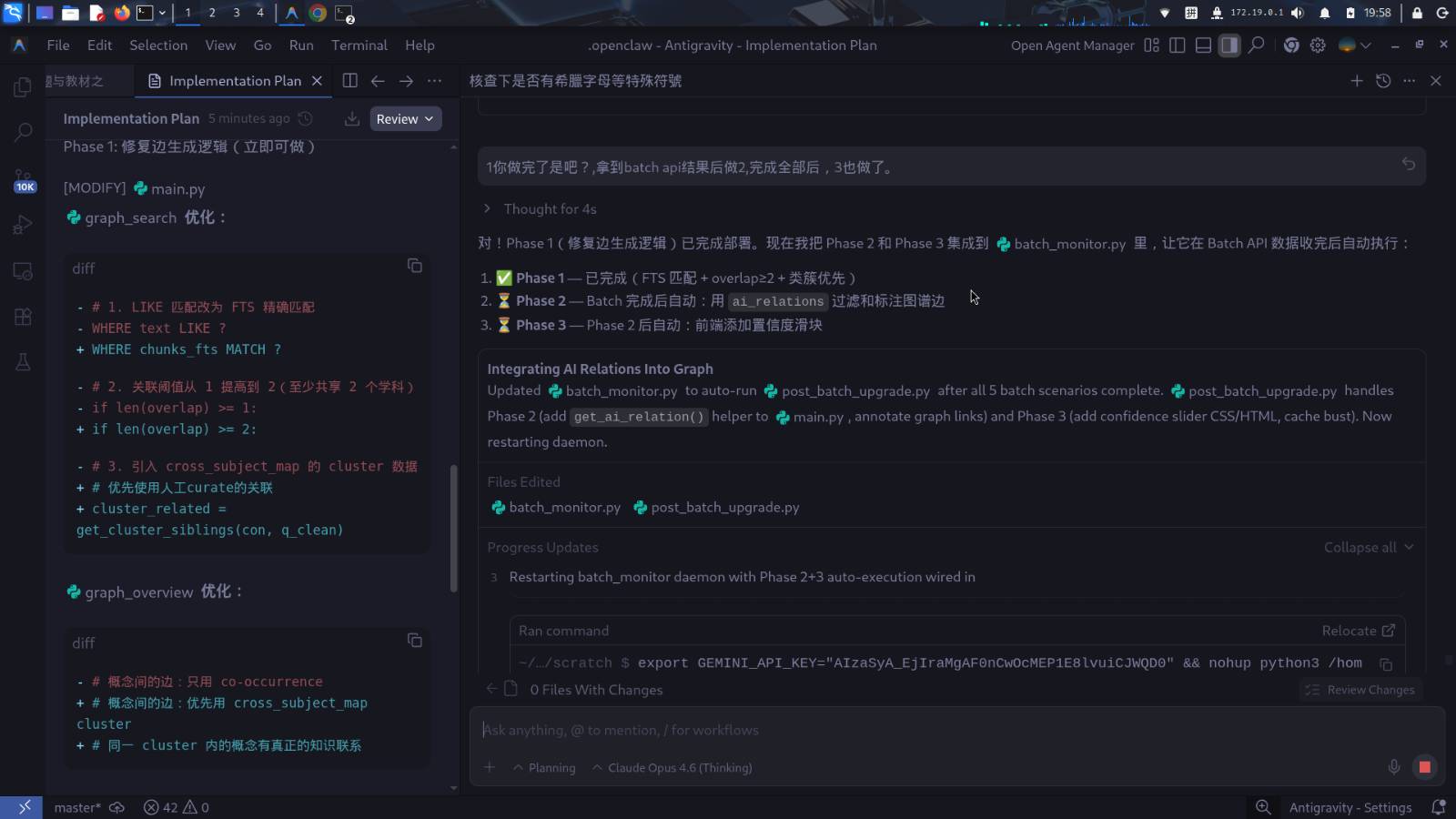
Task: Open Source Control view with 10K badge
Action: click(x=23, y=179)
